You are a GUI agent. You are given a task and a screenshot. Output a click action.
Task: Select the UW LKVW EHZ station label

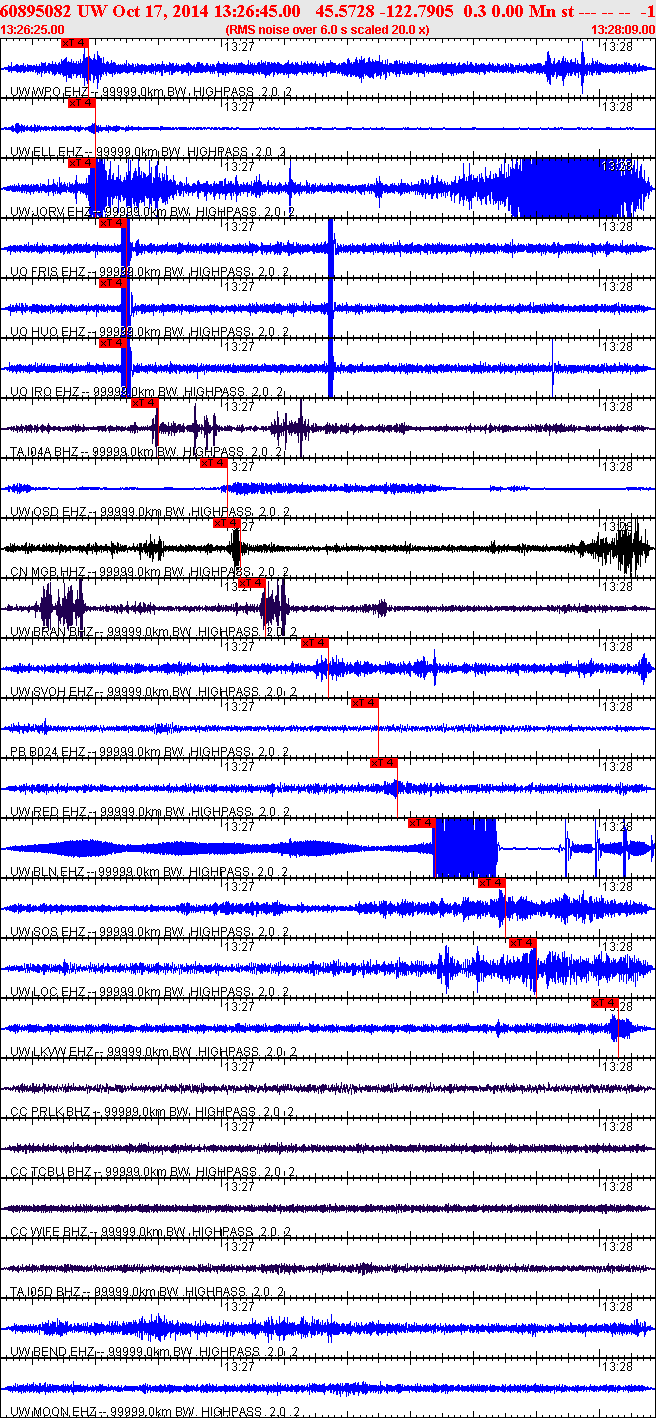pyautogui.click(x=53, y=1052)
